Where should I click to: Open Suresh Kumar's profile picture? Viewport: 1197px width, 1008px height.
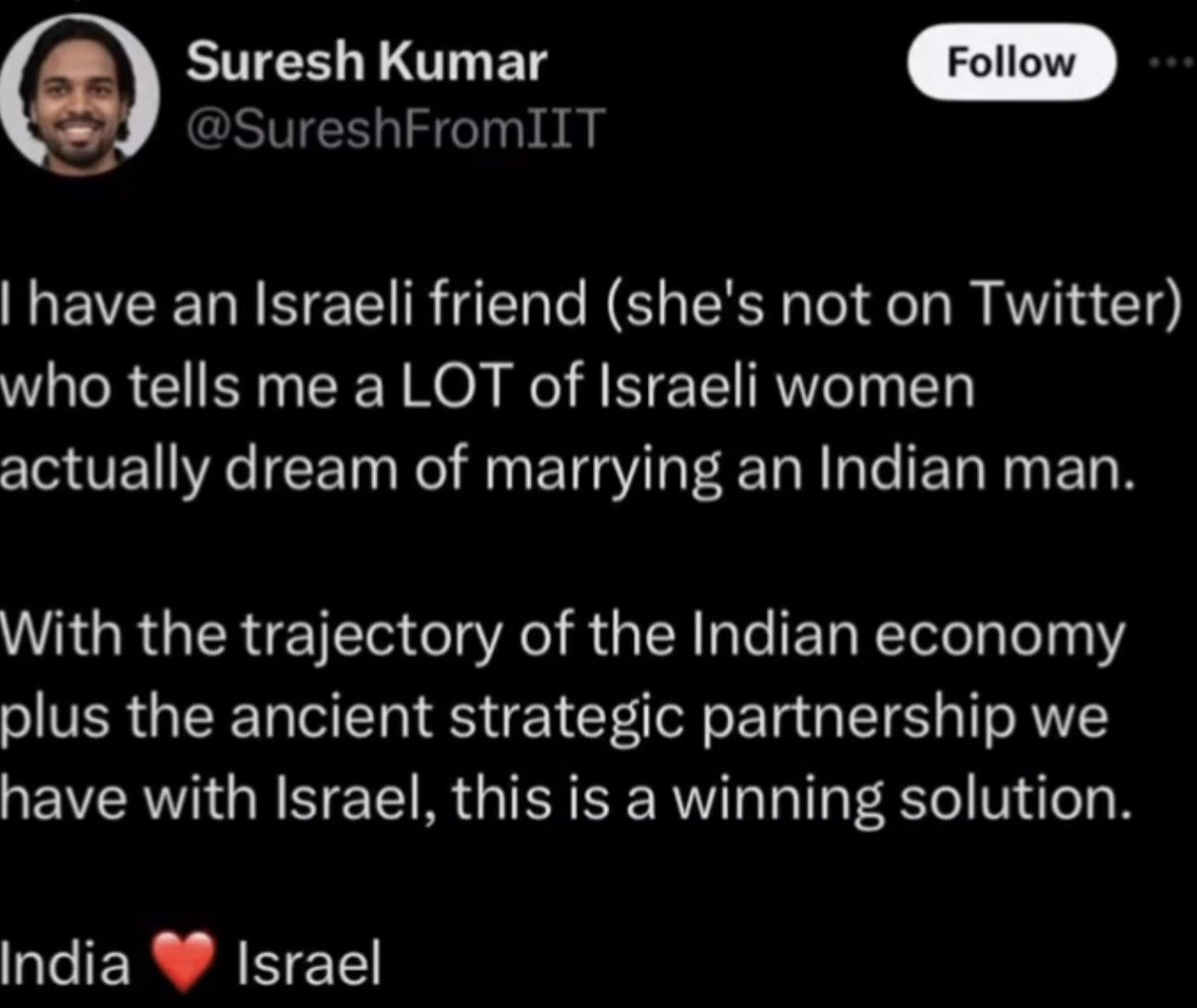(x=80, y=97)
